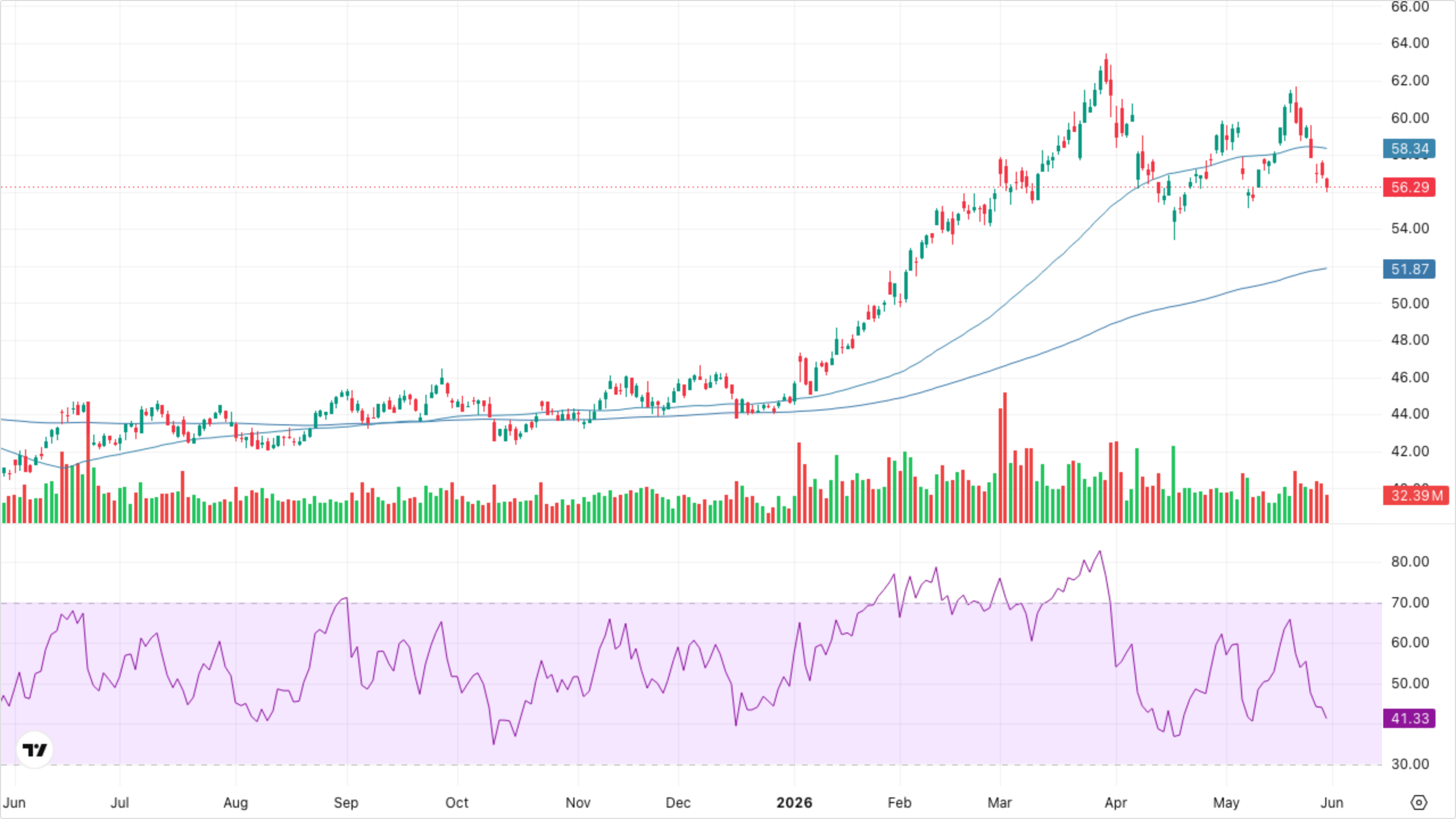This screenshot has height=819, width=1456.
Task: Select the 44.00 price scale label
Action: (1409, 414)
